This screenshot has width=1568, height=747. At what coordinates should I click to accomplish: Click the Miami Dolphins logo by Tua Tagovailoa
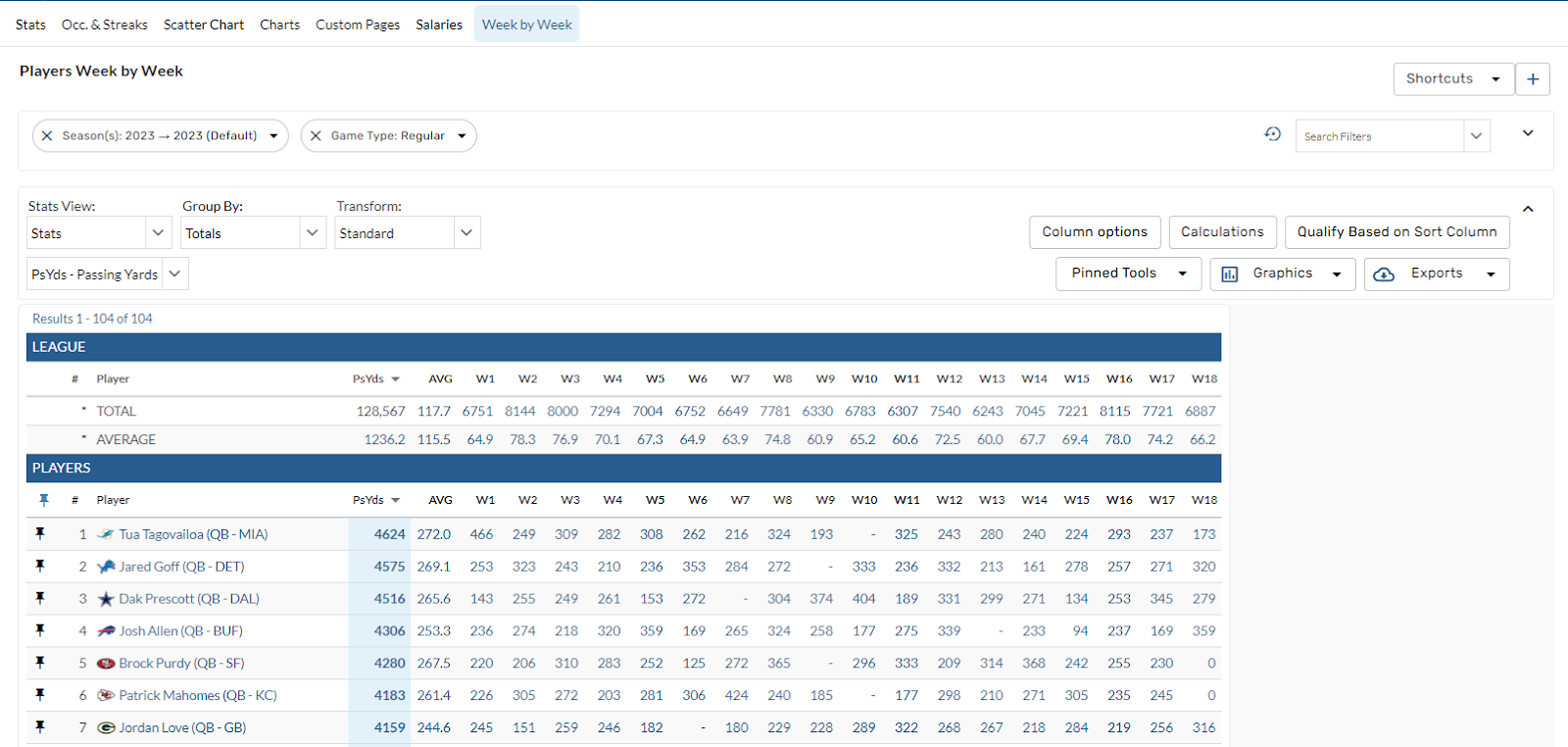106,534
